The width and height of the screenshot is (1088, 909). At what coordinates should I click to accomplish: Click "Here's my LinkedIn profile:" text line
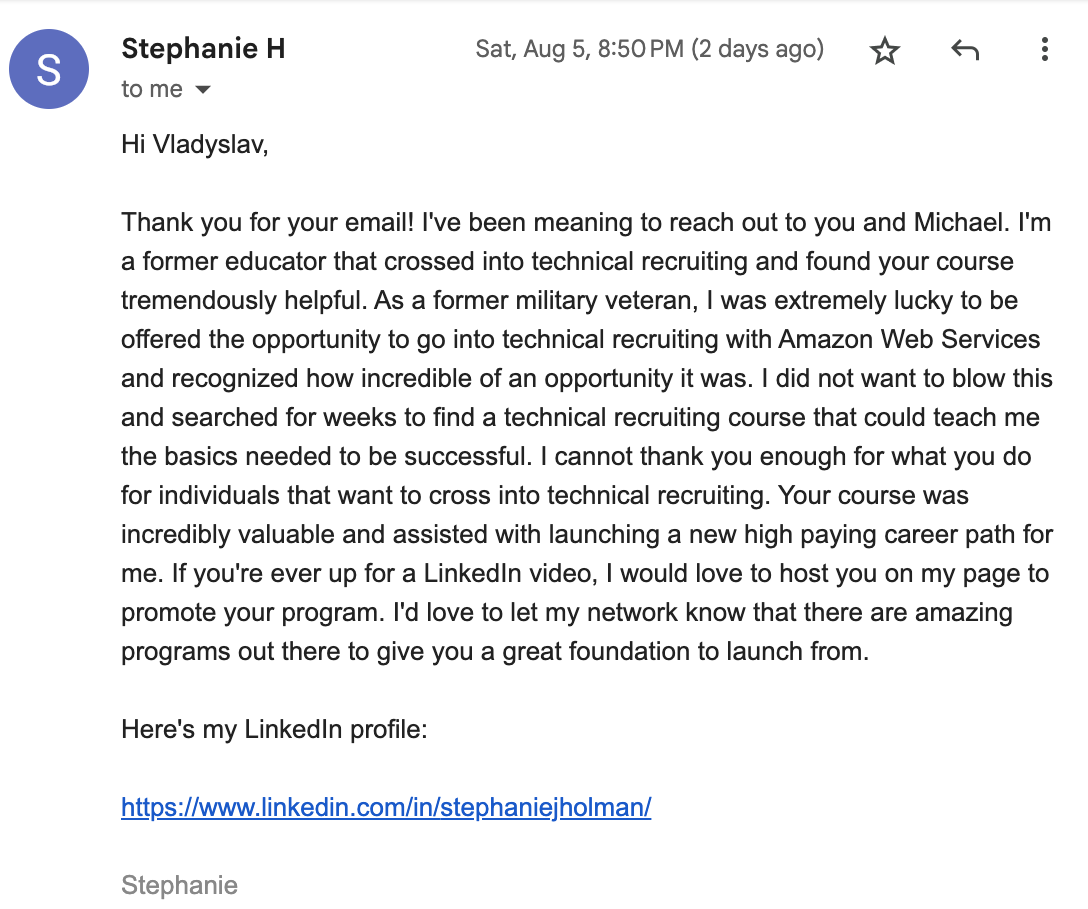tap(275, 729)
